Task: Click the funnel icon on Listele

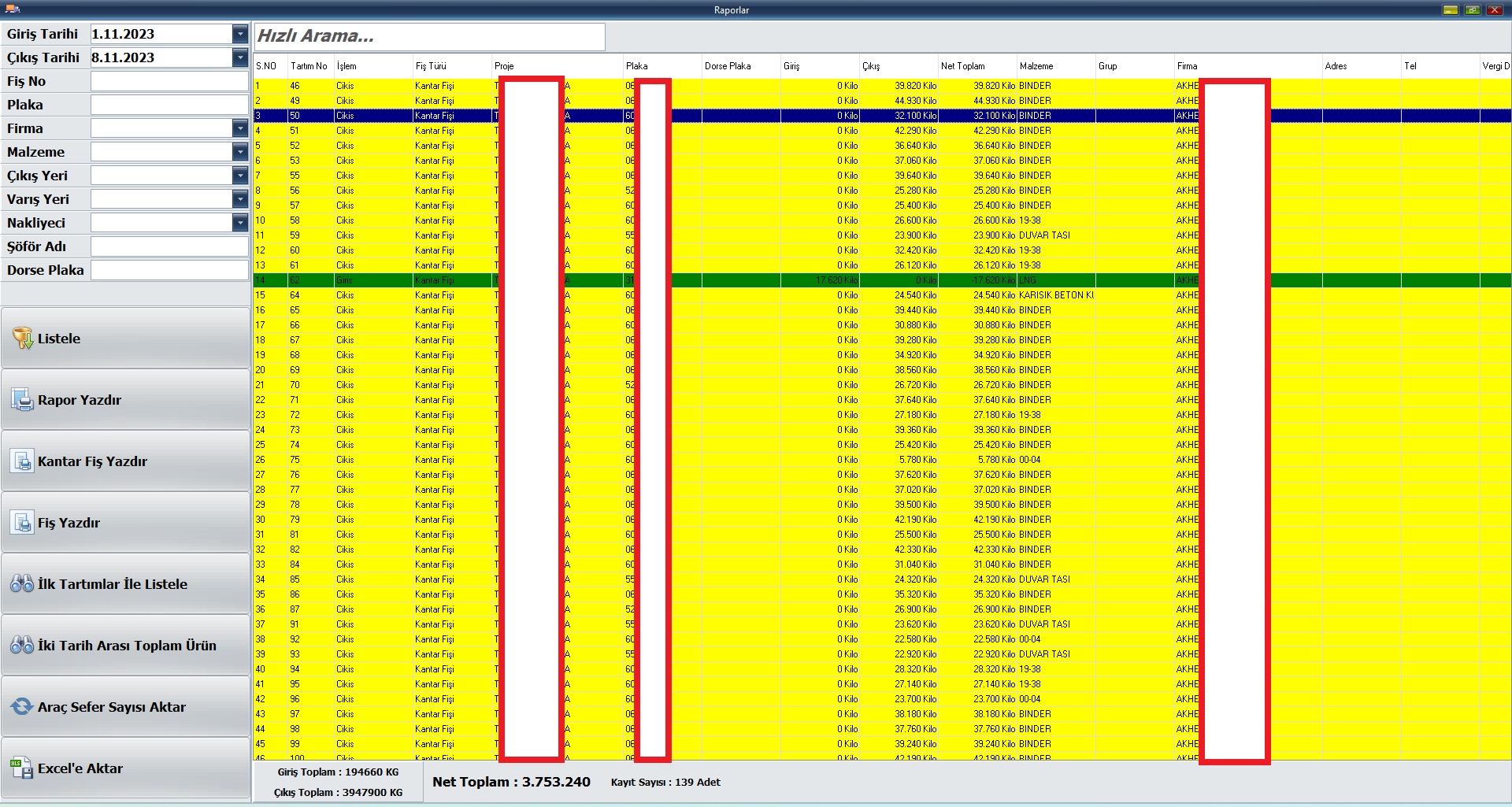Action: pyautogui.click(x=22, y=339)
